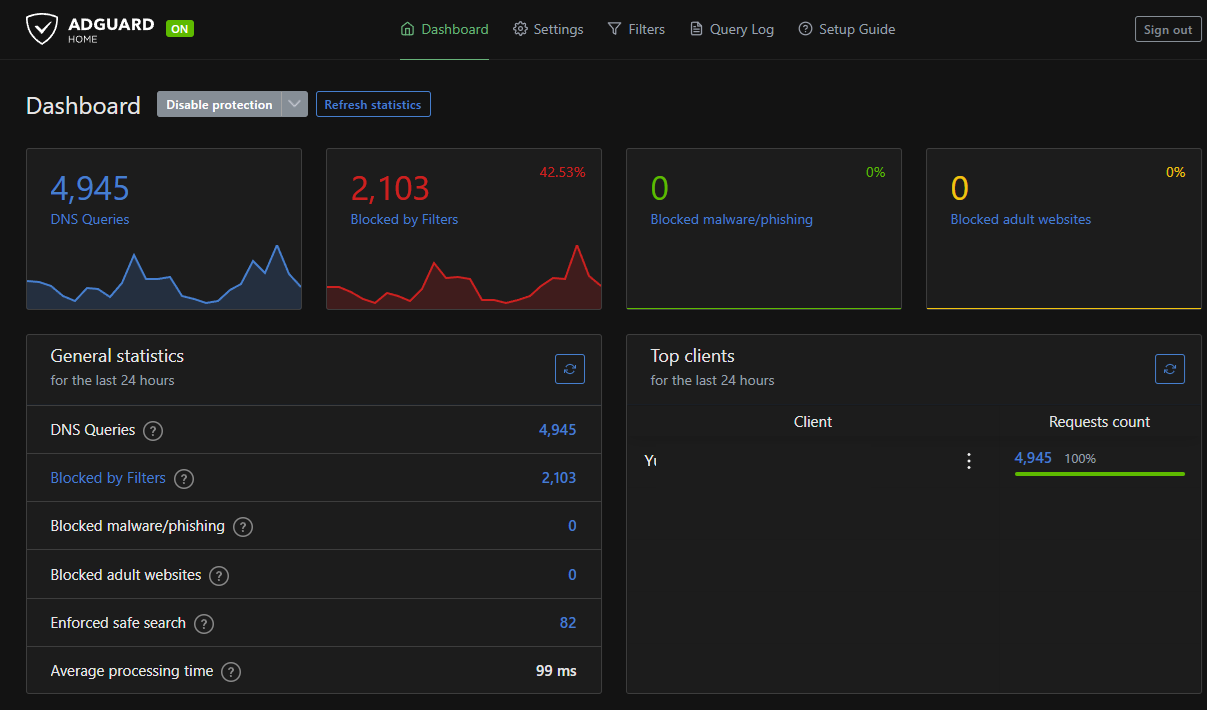This screenshot has height=710, width=1207.
Task: Click help icon beside Average processing time
Action: coord(231,672)
